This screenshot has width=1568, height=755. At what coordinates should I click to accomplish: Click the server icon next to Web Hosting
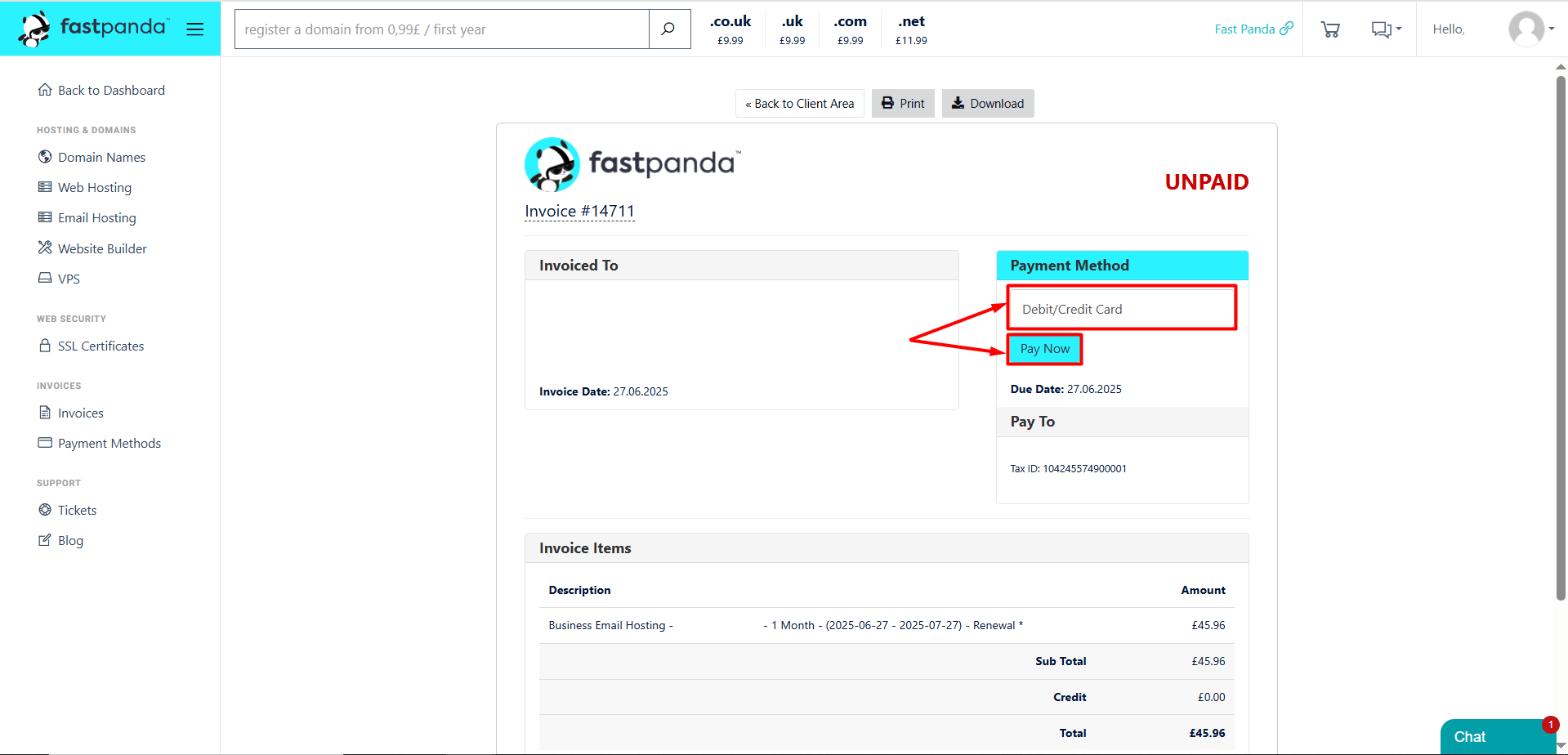coord(45,186)
